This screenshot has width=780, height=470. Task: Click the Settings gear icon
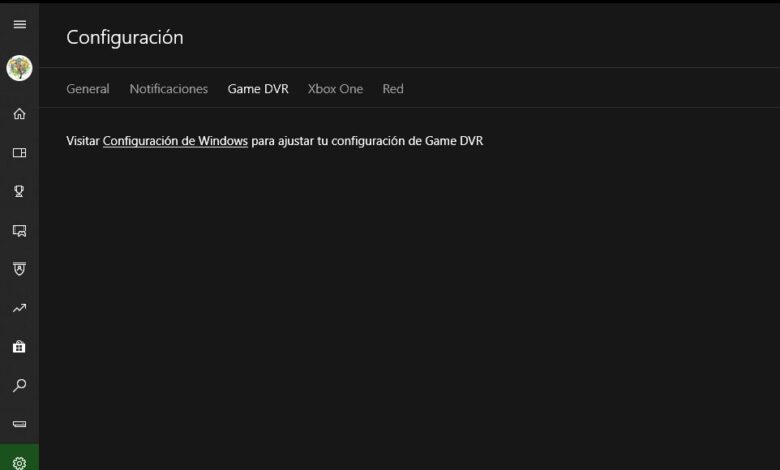tap(19, 463)
